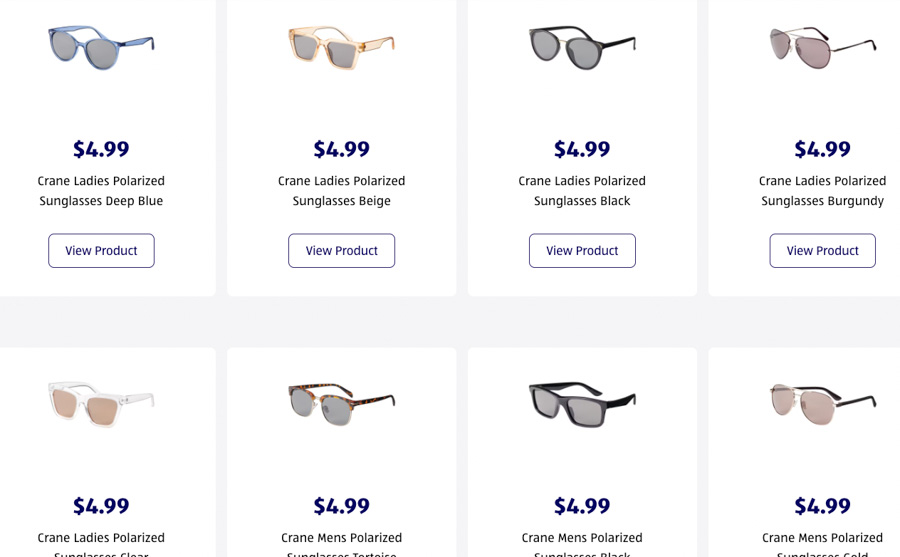Image resolution: width=900 pixels, height=557 pixels.
Task: Open the Mens Tortoise sunglasses photo
Action: (x=341, y=402)
